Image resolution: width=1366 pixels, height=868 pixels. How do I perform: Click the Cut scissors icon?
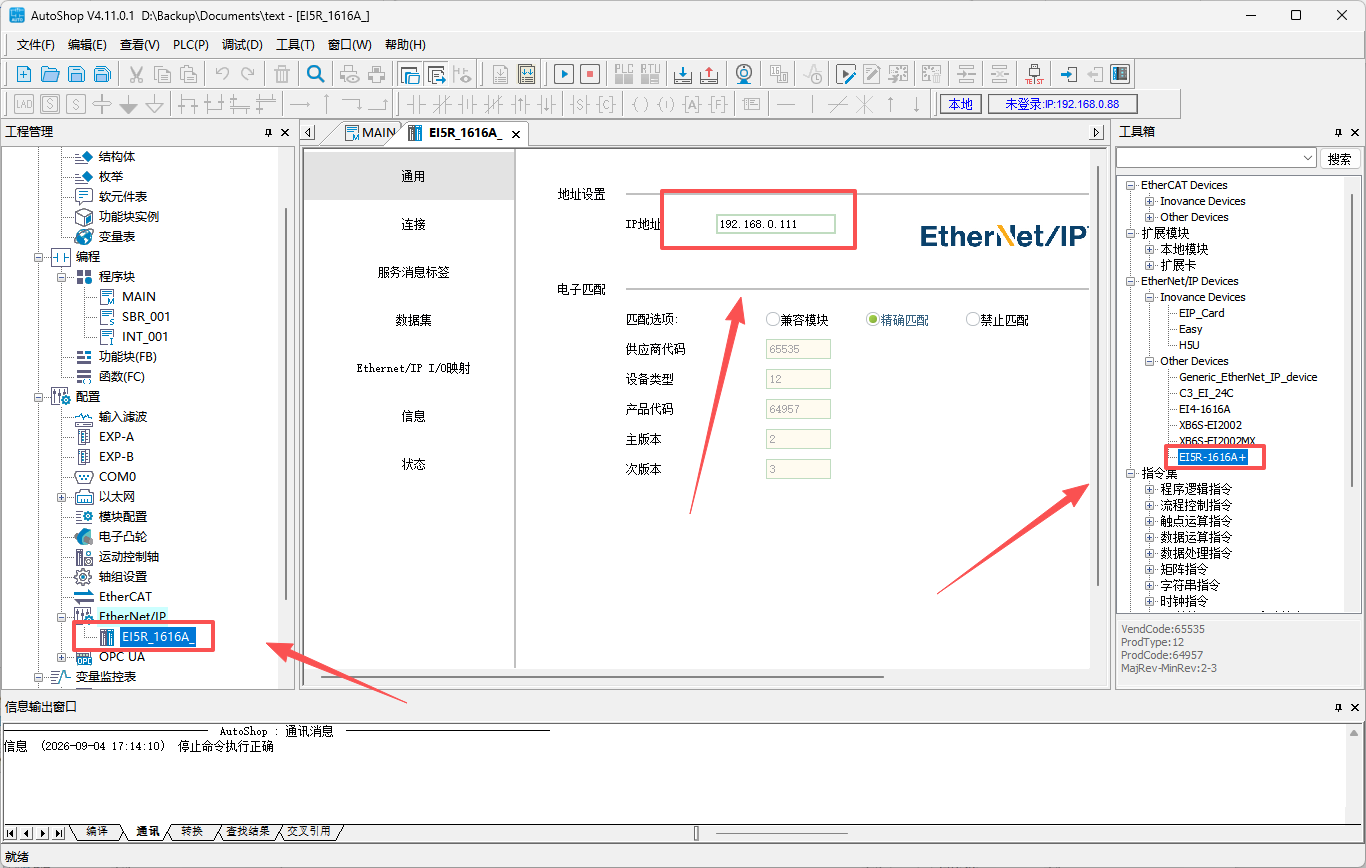136,74
